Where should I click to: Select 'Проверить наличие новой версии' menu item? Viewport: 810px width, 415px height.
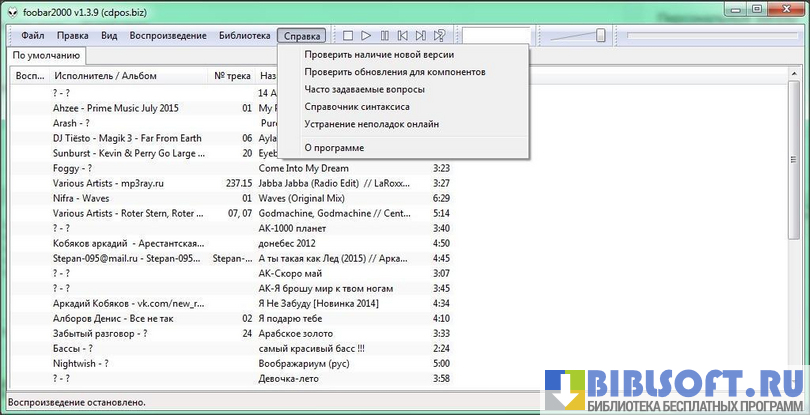click(379, 55)
